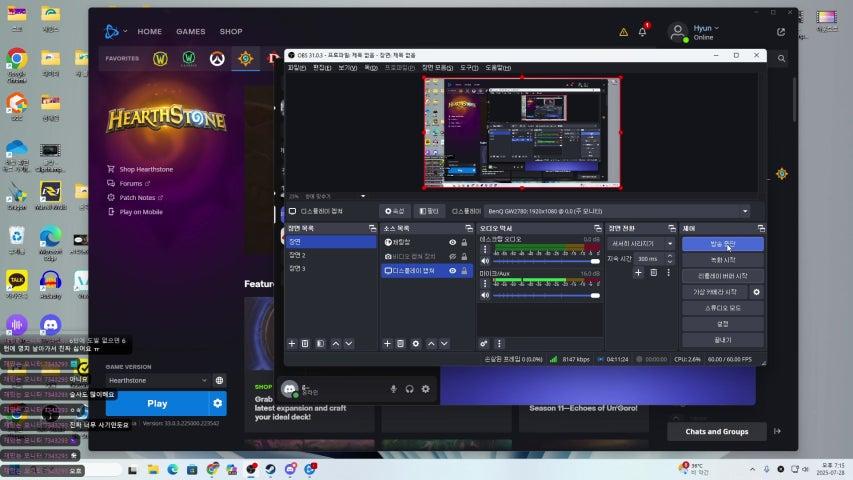
Task: Delete scene using trash icon in OBS scene list
Action: tap(305, 344)
